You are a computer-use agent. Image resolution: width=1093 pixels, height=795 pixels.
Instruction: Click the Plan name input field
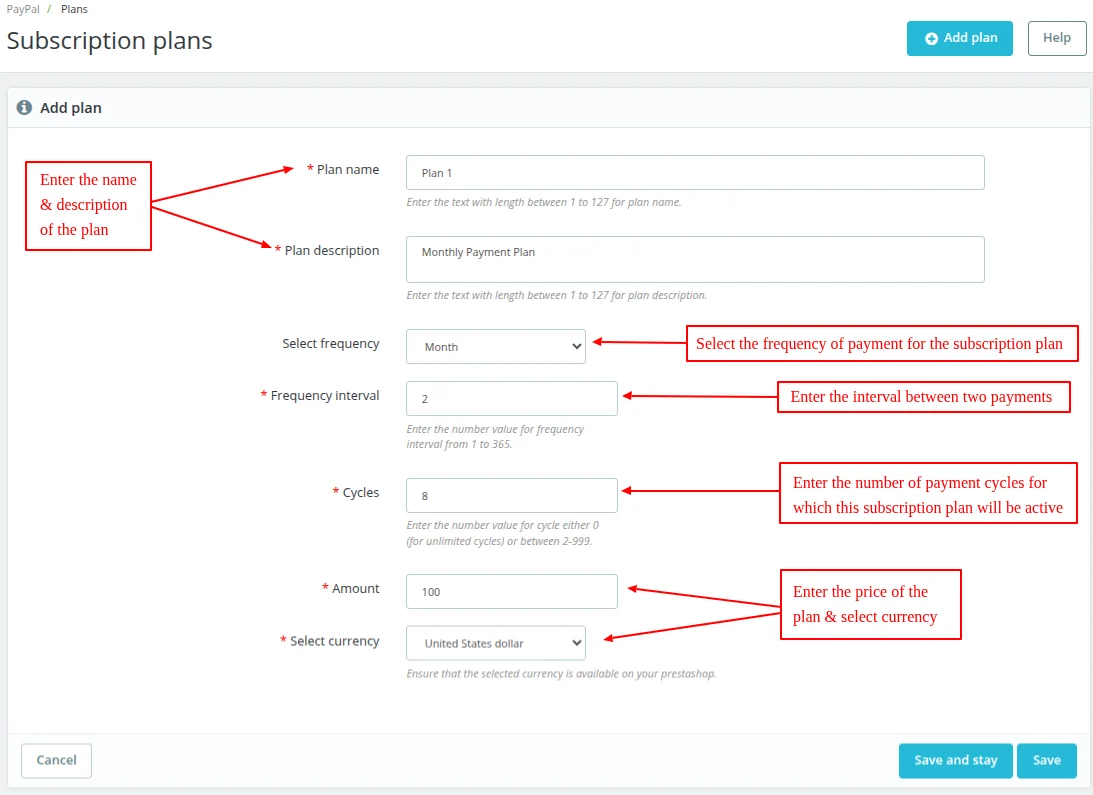(694, 172)
